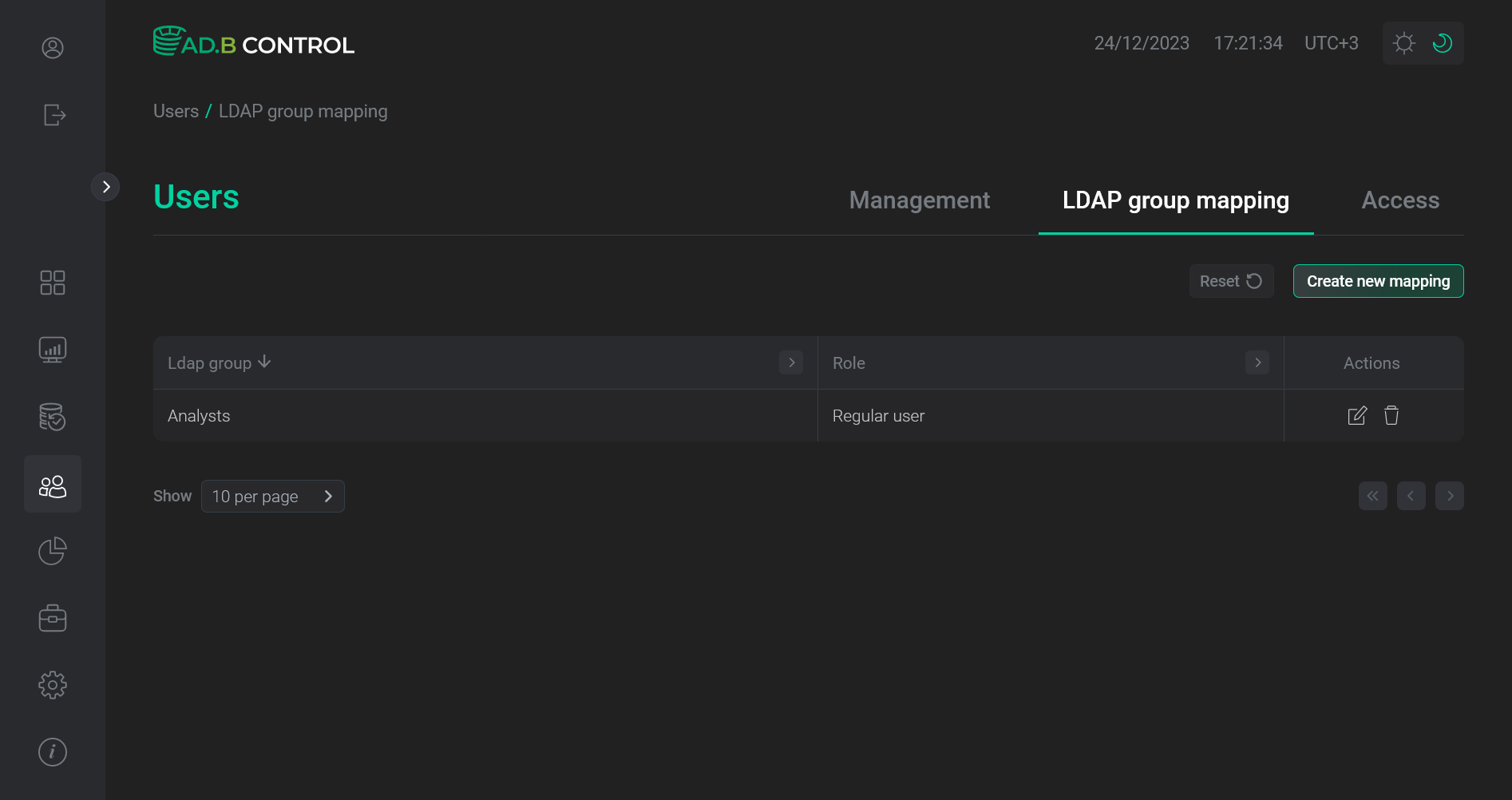Image resolution: width=1512 pixels, height=800 pixels.
Task: Select the monitoring charts icon
Action: pyautogui.click(x=52, y=349)
